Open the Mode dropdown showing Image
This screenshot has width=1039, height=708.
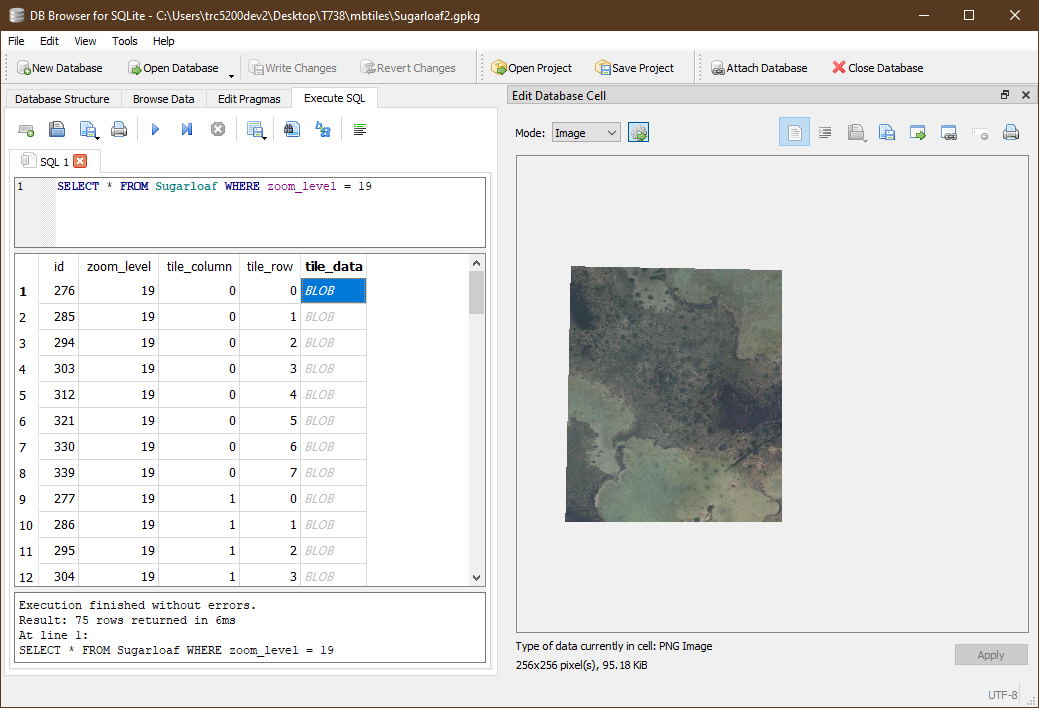pos(585,131)
